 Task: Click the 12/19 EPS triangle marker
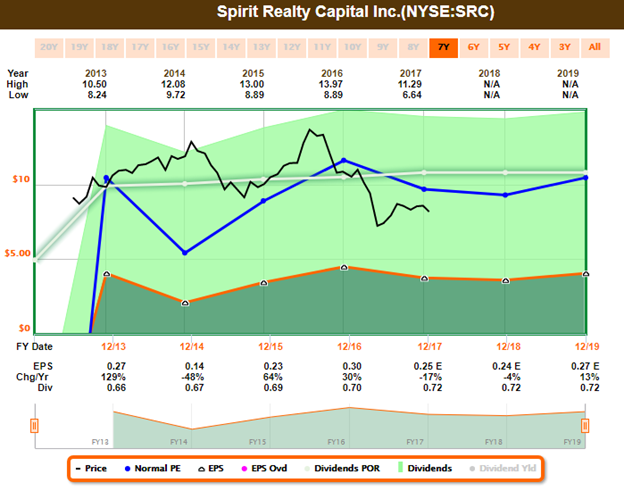[585, 274]
